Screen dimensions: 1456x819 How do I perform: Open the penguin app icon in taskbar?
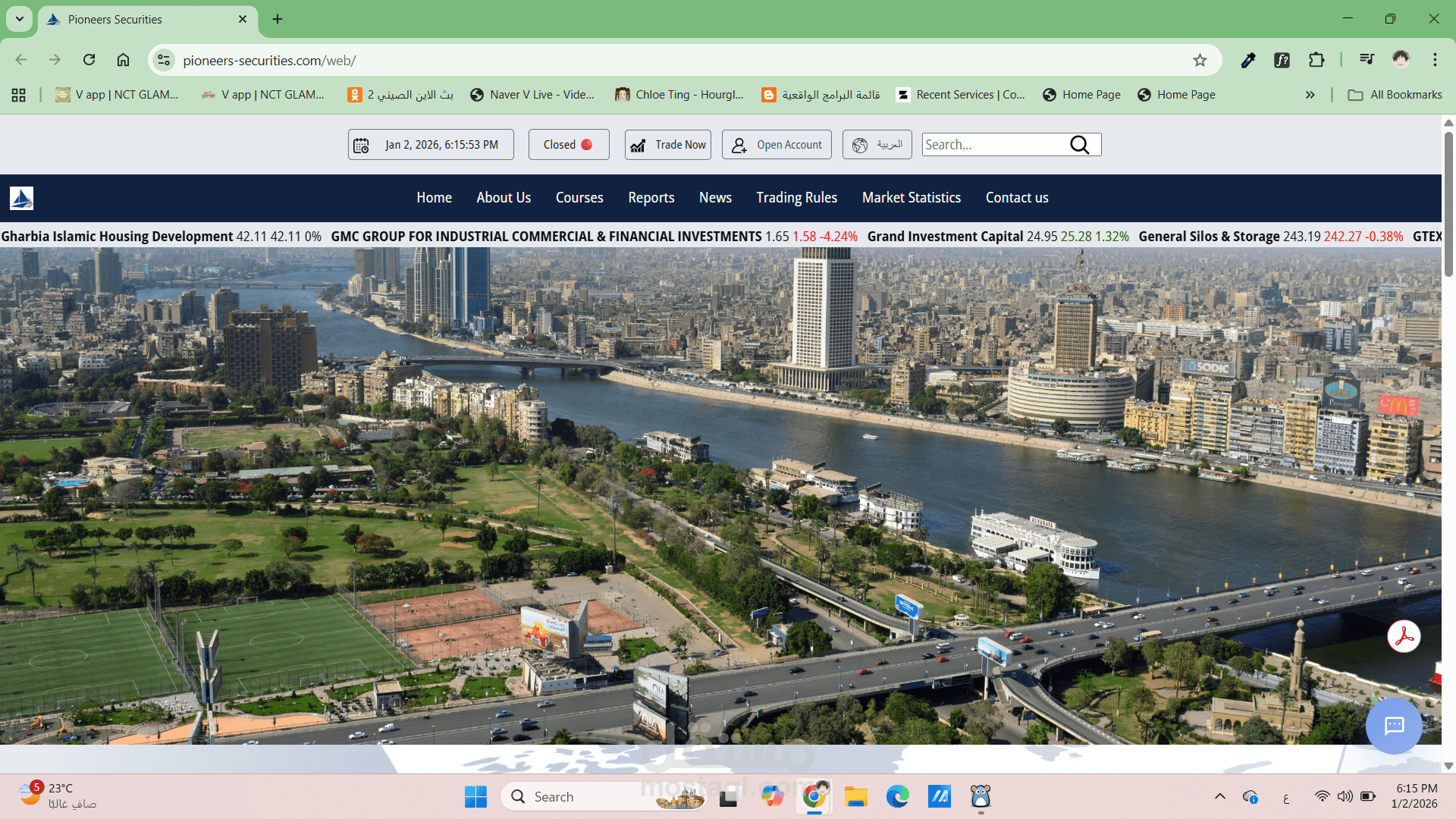(981, 797)
